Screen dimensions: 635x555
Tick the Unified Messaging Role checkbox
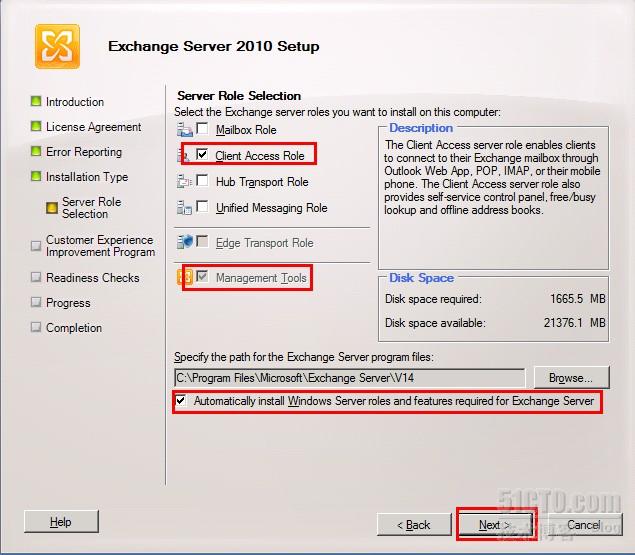pos(202,207)
